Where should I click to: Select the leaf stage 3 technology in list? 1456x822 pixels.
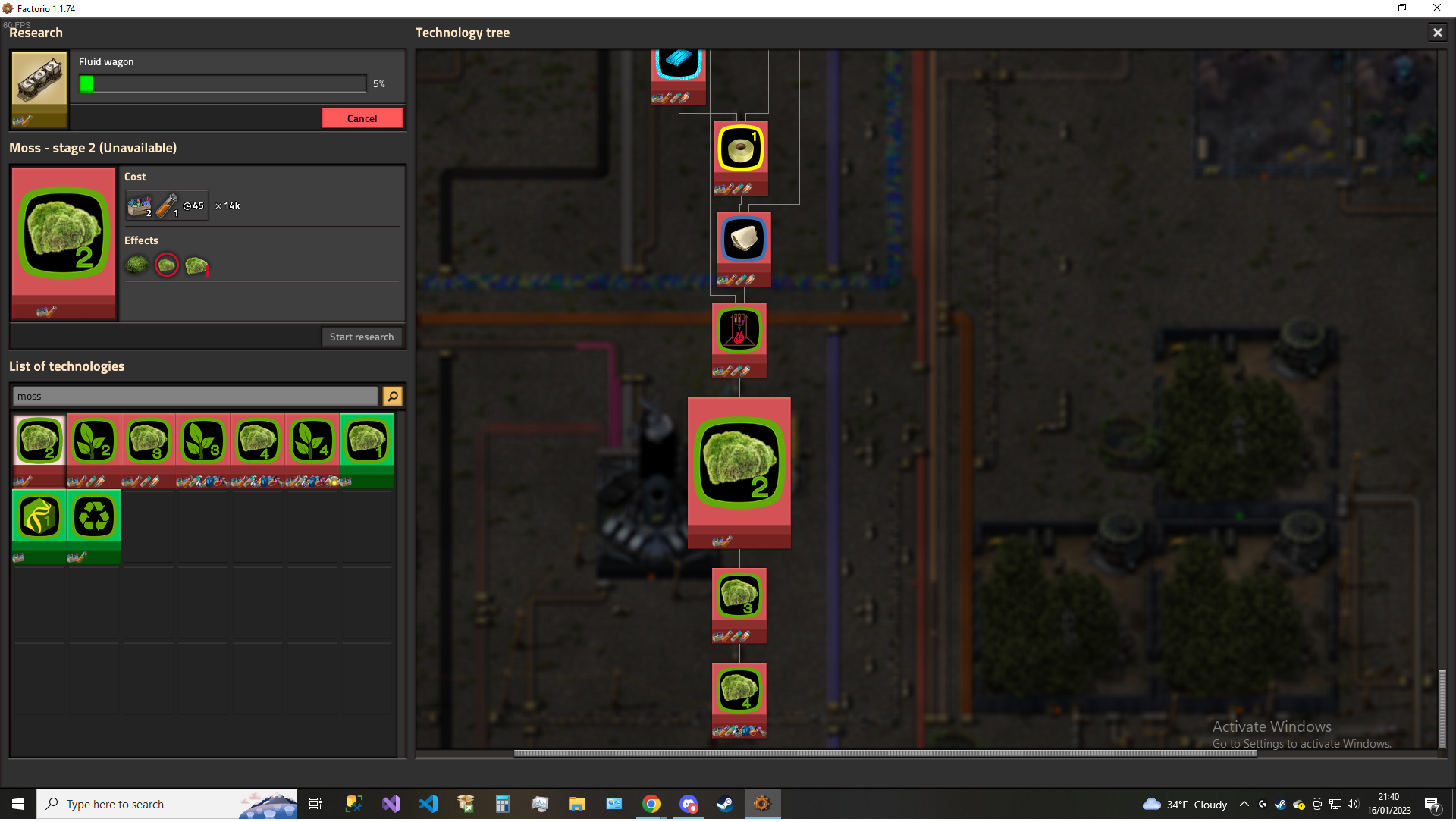click(x=203, y=450)
